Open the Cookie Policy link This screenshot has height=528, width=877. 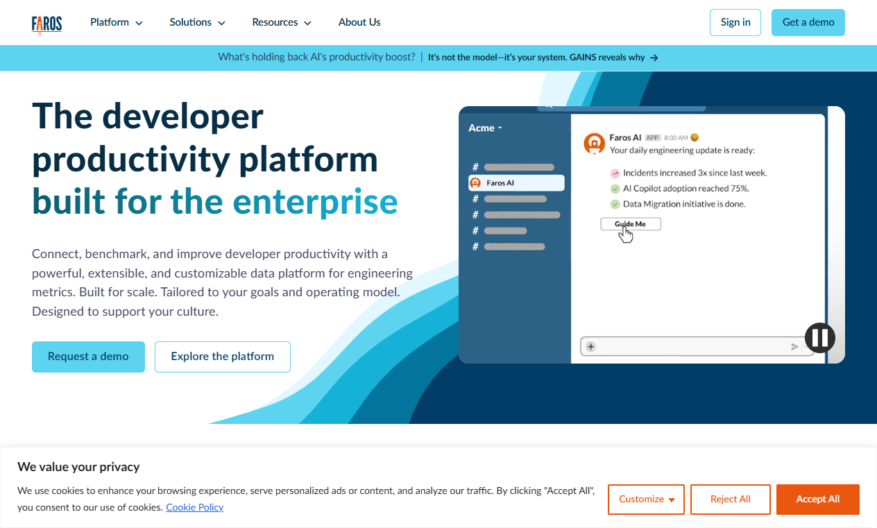(x=195, y=507)
